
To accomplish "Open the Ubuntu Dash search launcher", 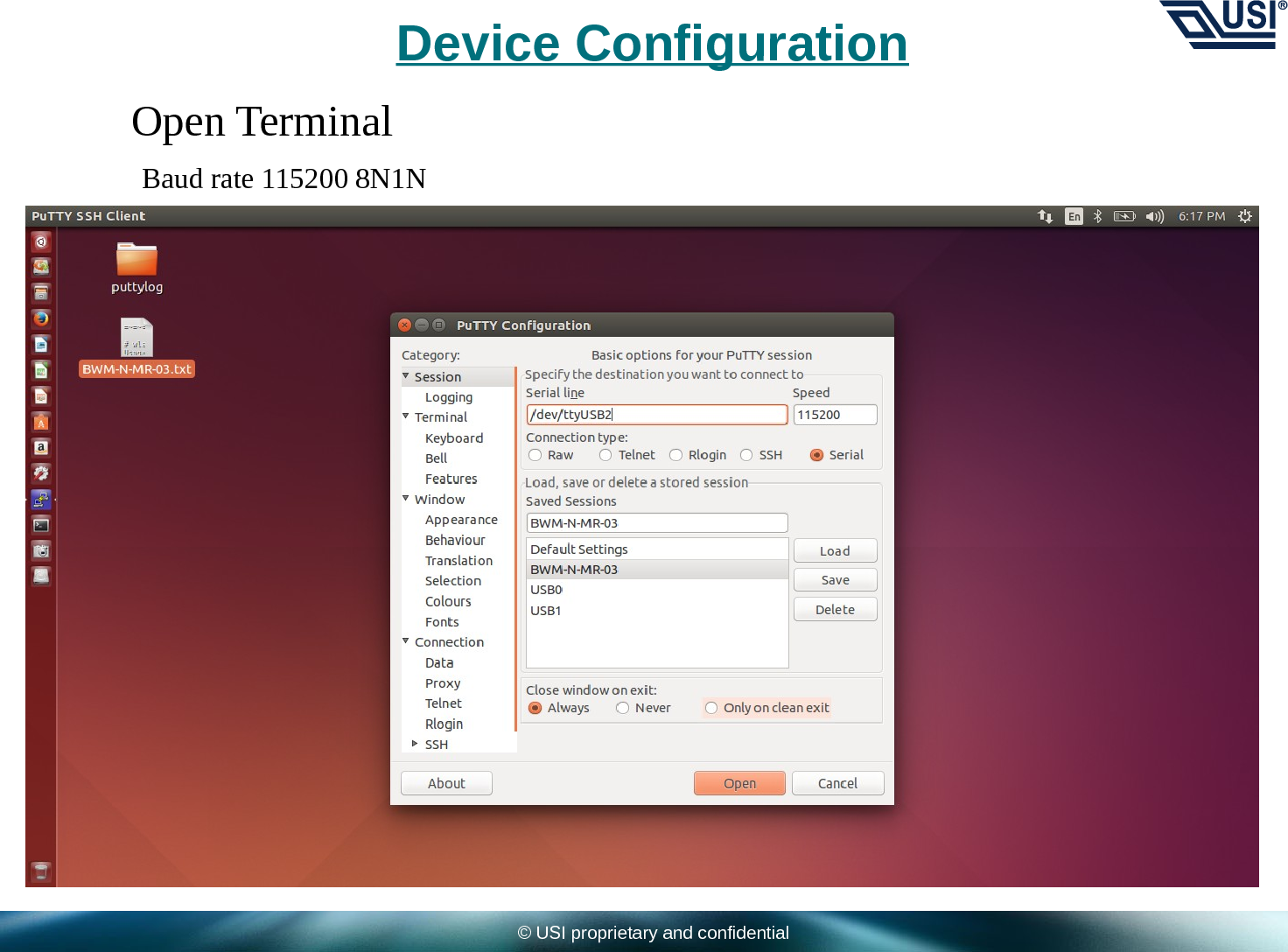I will [x=41, y=241].
